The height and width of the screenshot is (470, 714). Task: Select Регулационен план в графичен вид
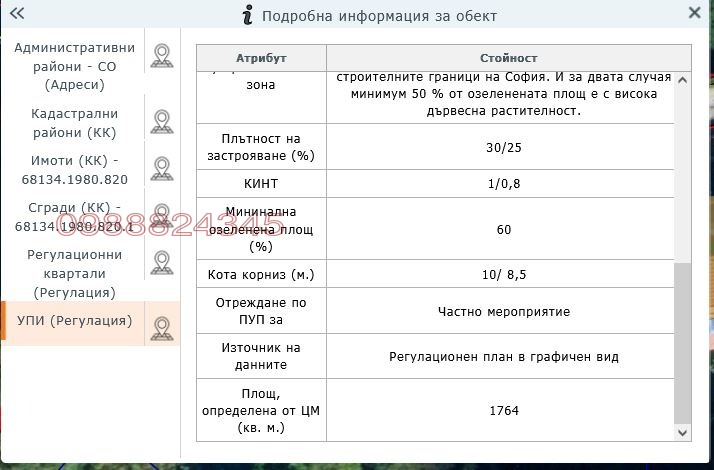point(500,356)
